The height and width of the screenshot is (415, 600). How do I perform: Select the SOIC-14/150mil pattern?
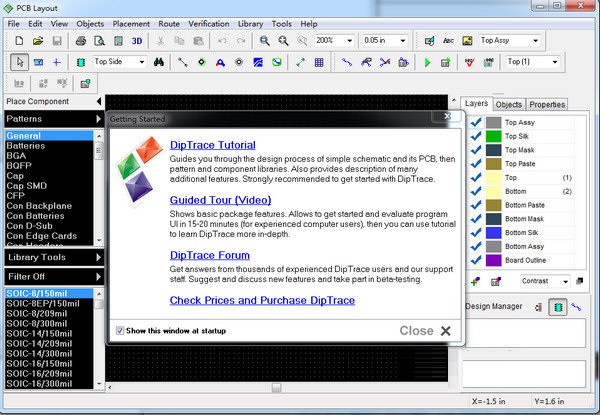coord(39,334)
